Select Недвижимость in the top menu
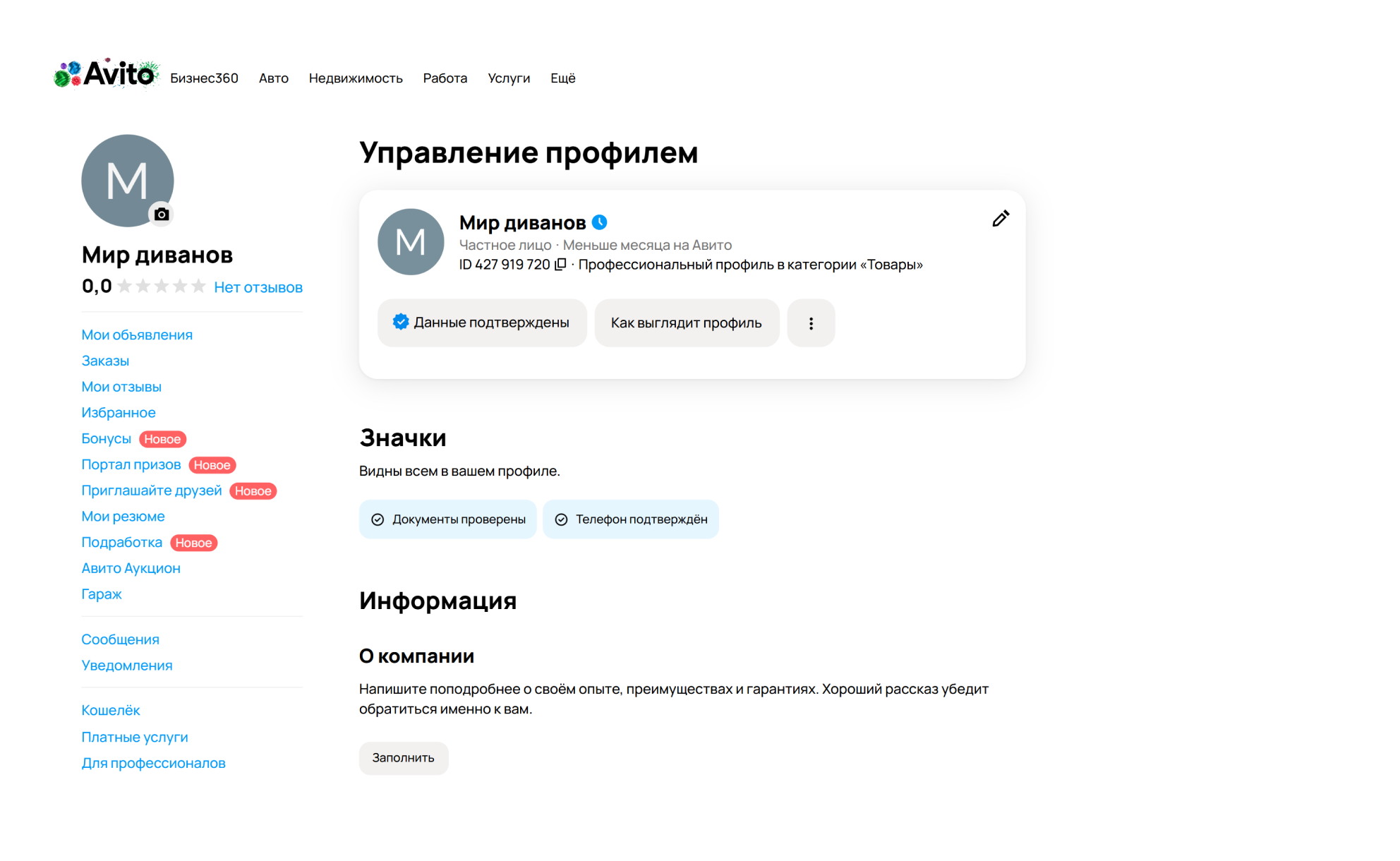This screenshot has width=1400, height=861. tap(356, 78)
